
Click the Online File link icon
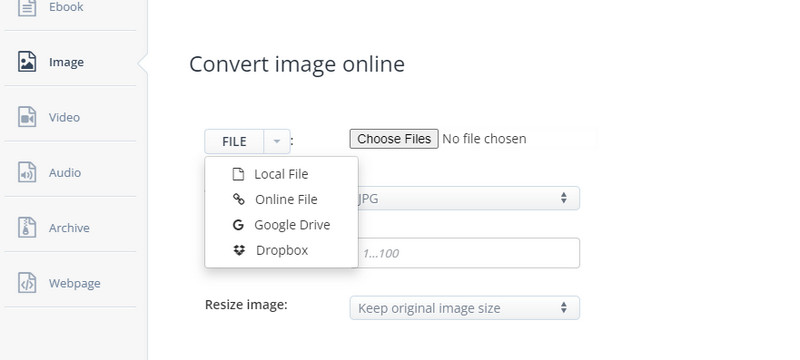(x=238, y=199)
